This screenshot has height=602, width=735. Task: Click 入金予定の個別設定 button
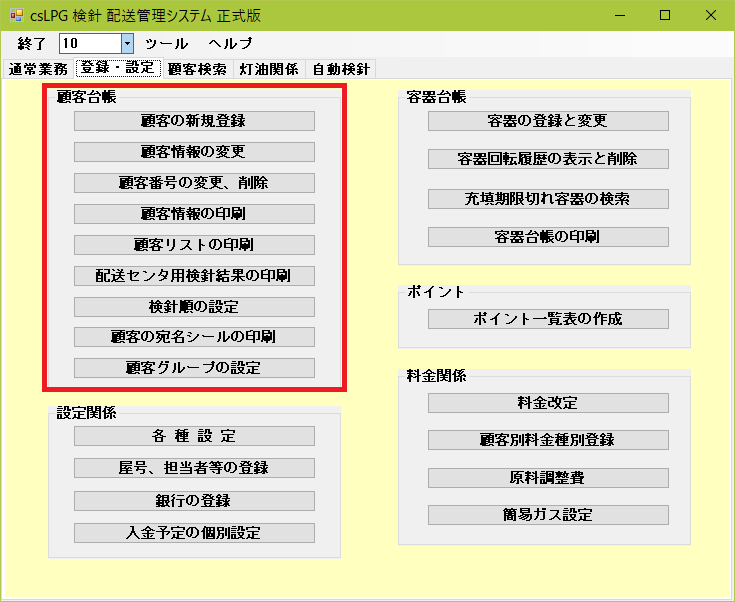click(194, 533)
